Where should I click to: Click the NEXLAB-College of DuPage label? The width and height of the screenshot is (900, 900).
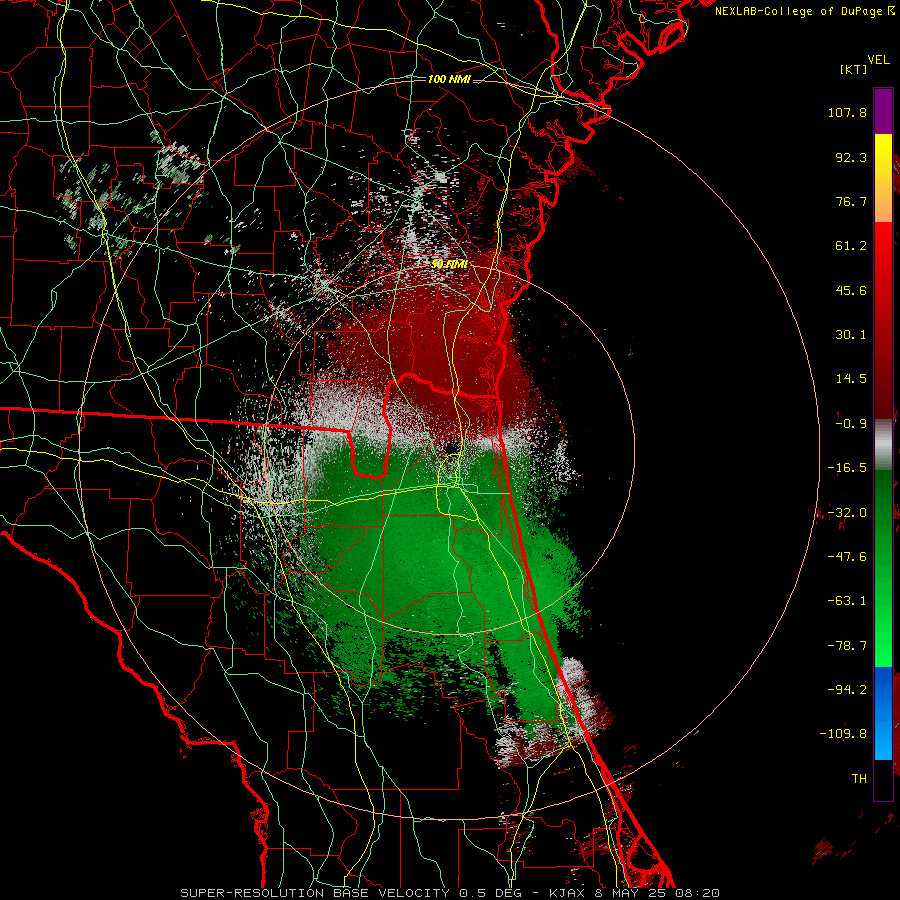[x=804, y=11]
